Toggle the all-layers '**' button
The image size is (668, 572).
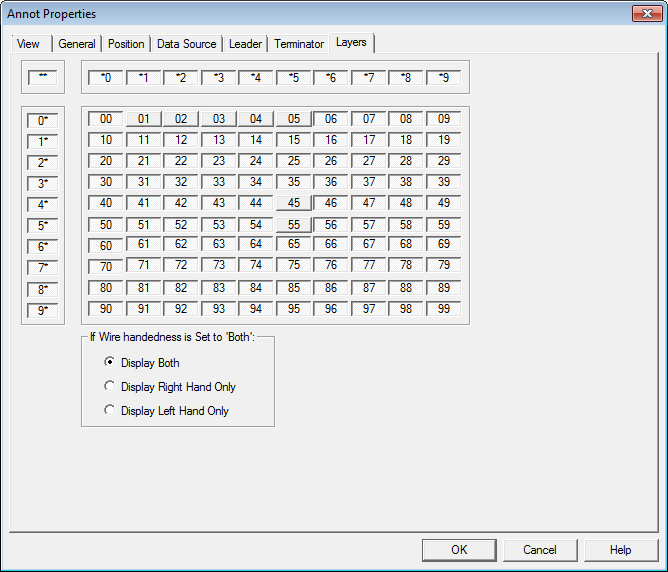44,77
